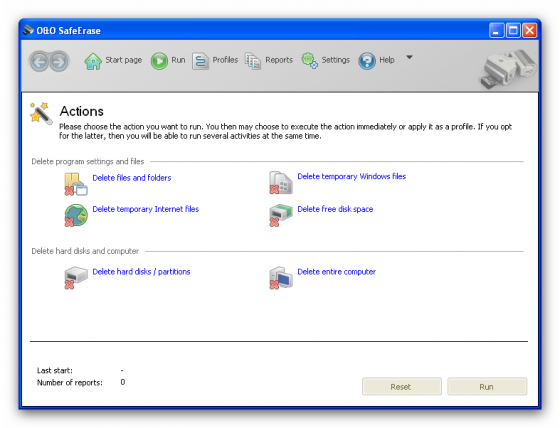Click the Delete entire computer monitor icon
This screenshot has height=428, width=560.
click(x=281, y=278)
